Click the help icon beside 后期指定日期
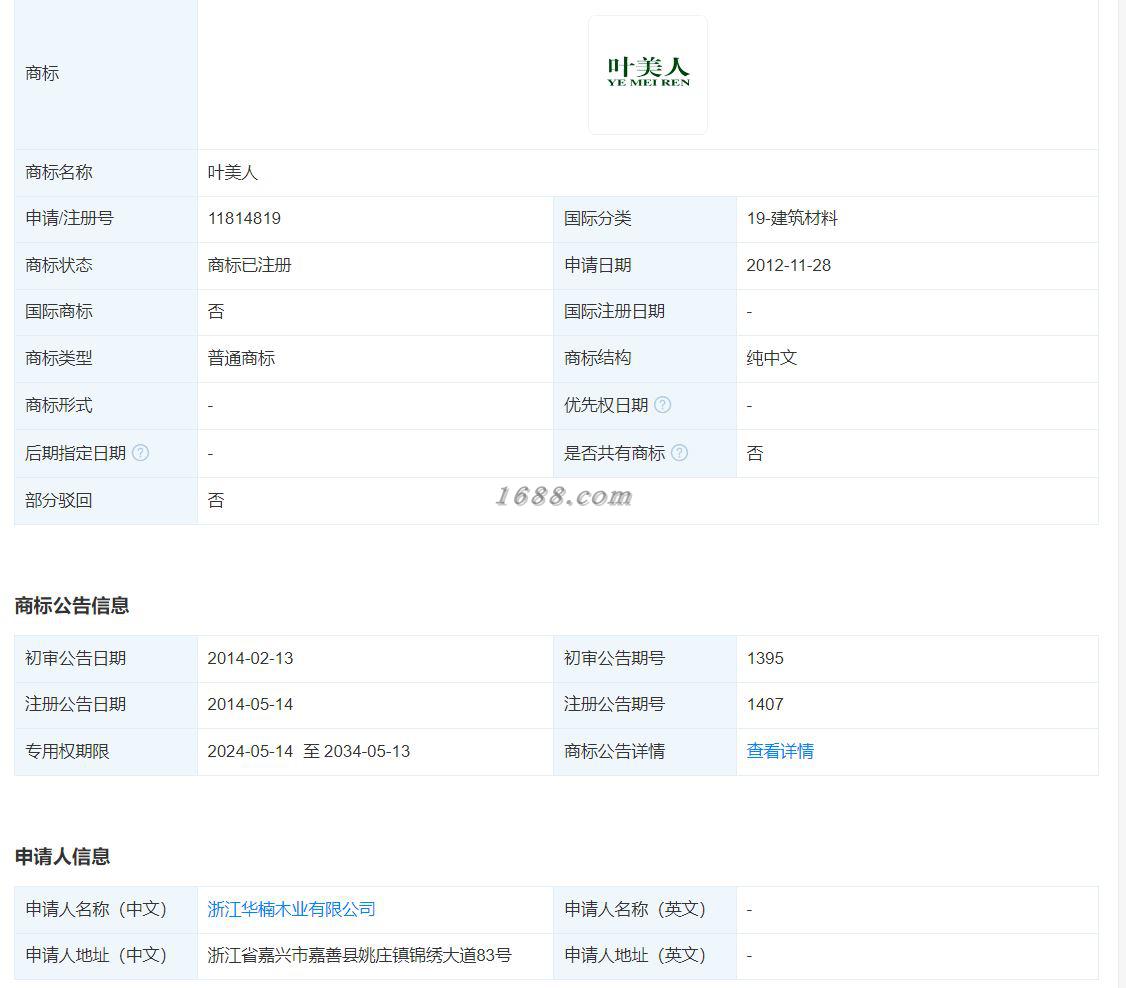The image size is (1126, 988). [x=141, y=453]
